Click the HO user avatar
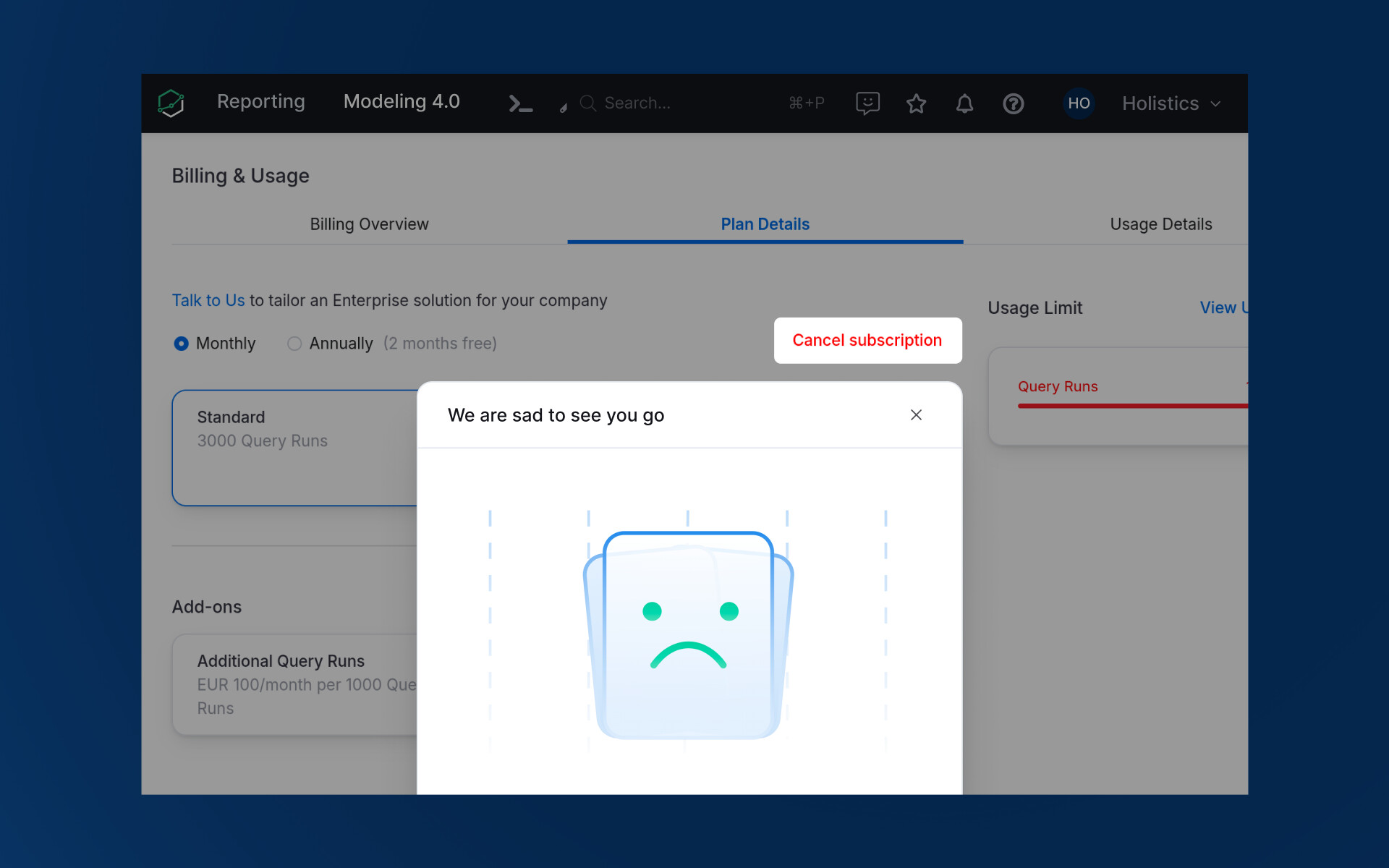This screenshot has width=1389, height=868. [x=1078, y=103]
